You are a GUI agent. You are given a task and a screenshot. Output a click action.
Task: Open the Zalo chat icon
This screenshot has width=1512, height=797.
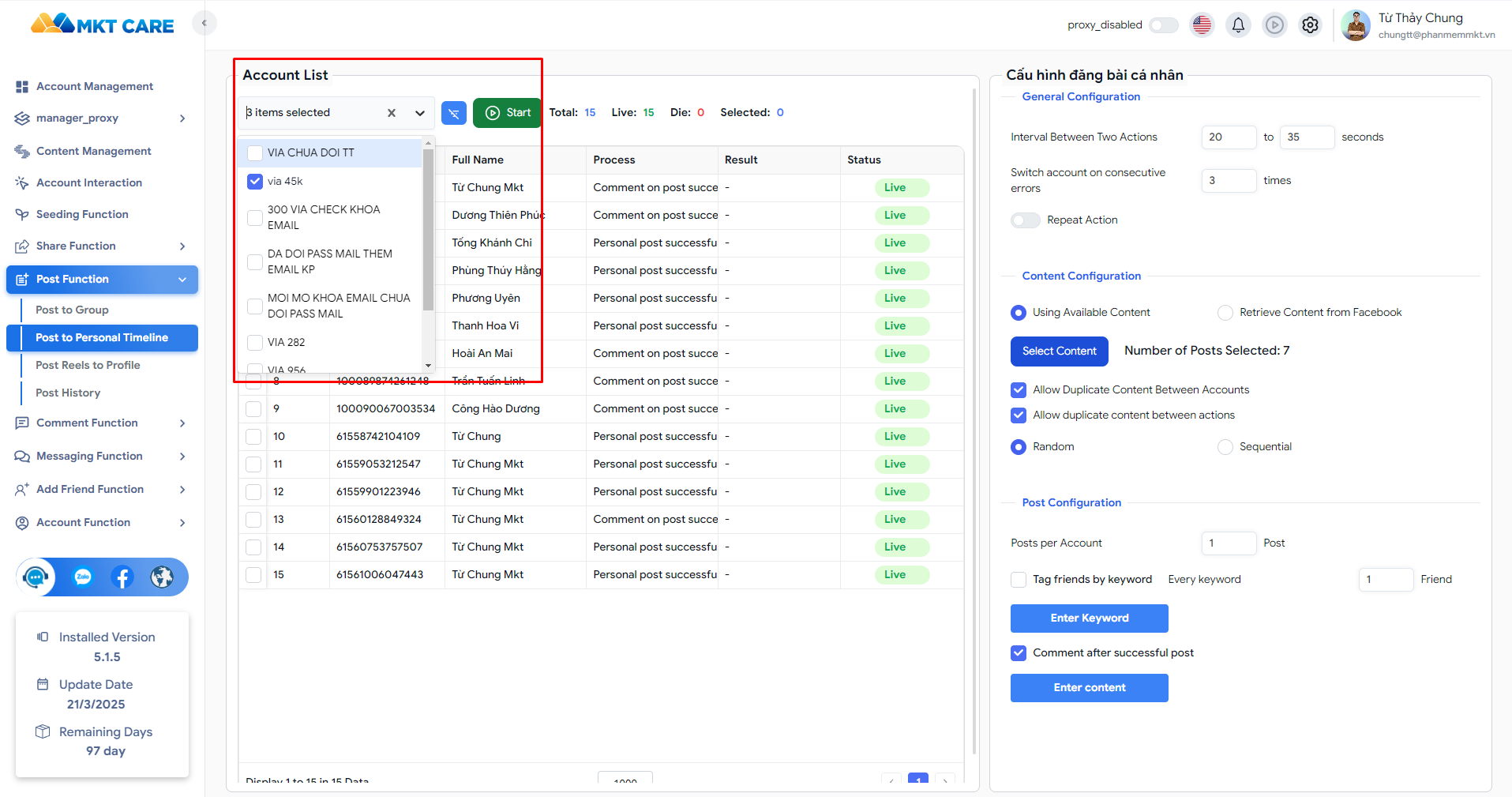pyautogui.click(x=83, y=577)
